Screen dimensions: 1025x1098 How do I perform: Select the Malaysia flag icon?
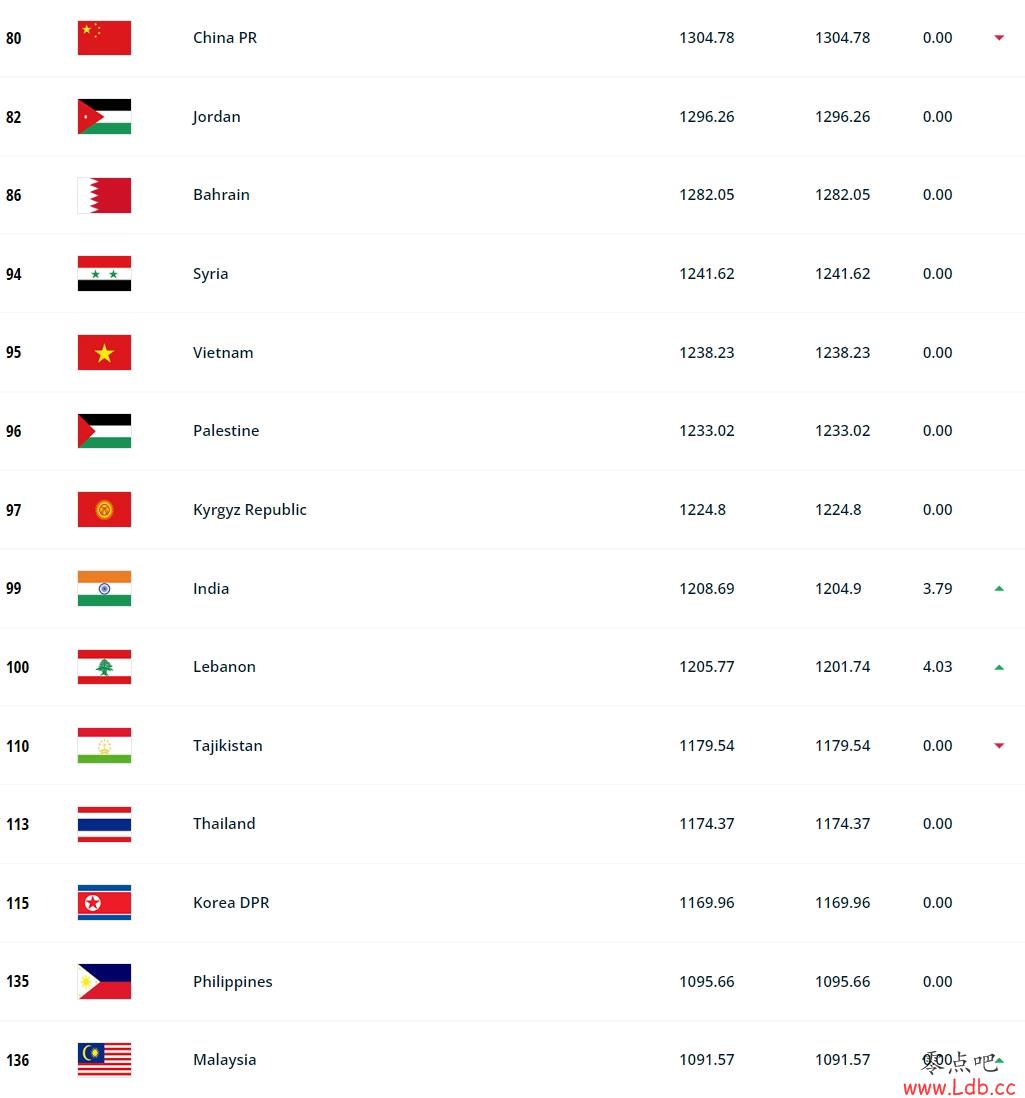point(104,1059)
